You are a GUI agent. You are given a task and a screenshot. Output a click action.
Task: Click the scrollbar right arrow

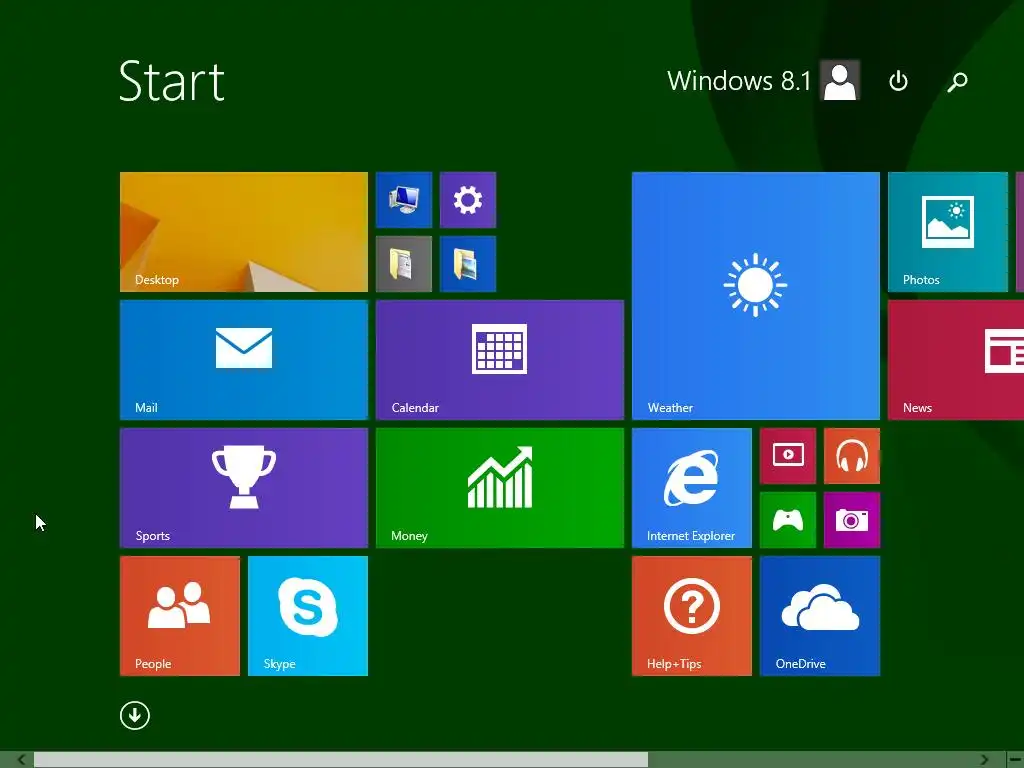tap(984, 760)
